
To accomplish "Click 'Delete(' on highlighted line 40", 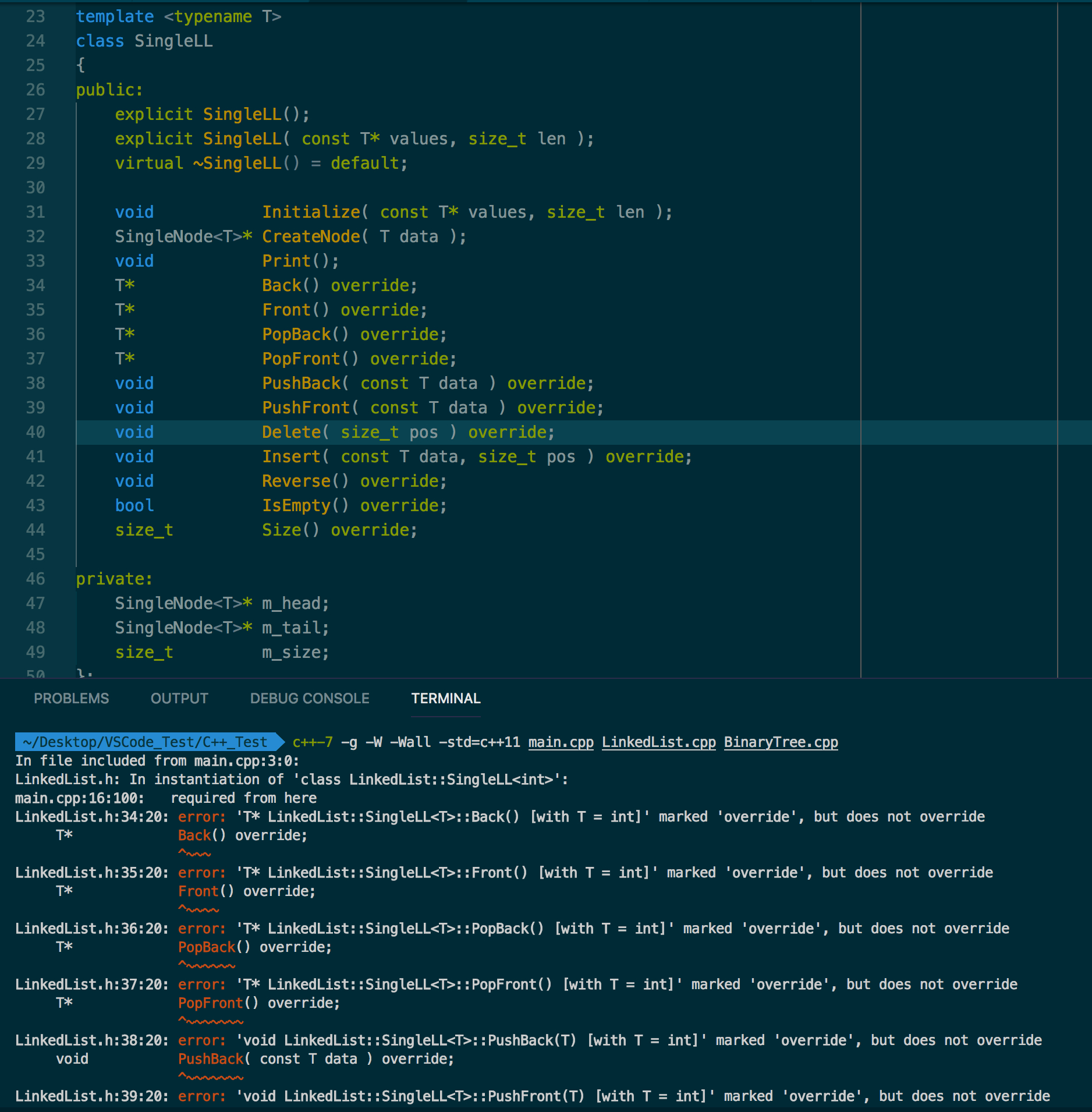I will (x=296, y=432).
